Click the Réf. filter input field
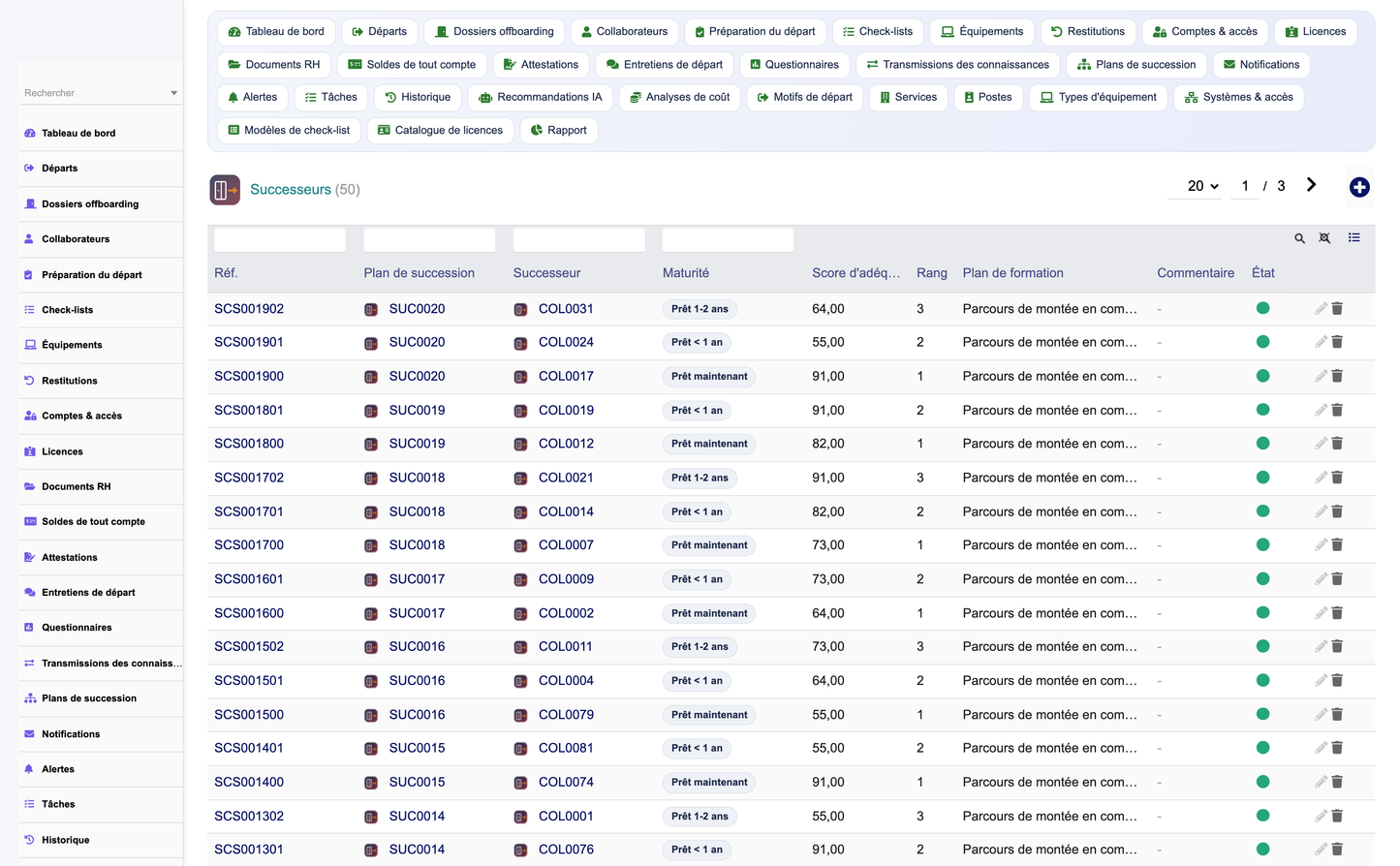Viewport: 1400px width, 866px height. pyautogui.click(x=280, y=240)
